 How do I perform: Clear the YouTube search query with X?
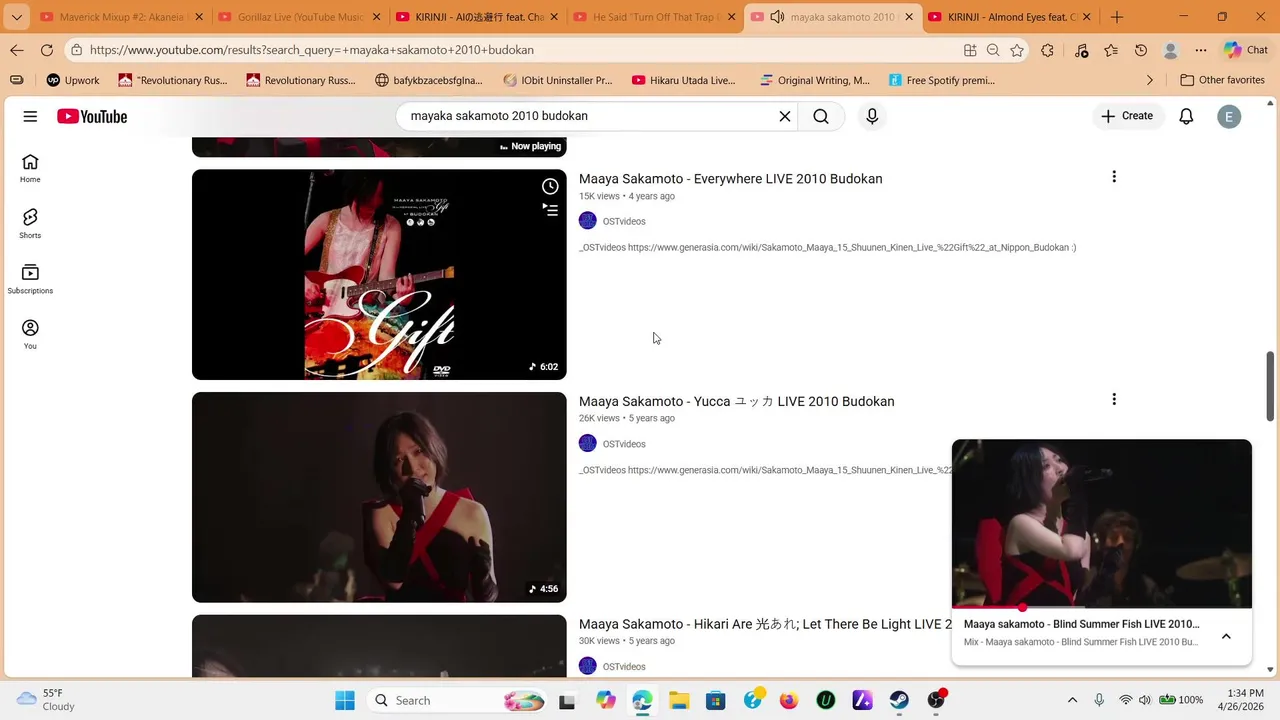pyautogui.click(x=785, y=116)
